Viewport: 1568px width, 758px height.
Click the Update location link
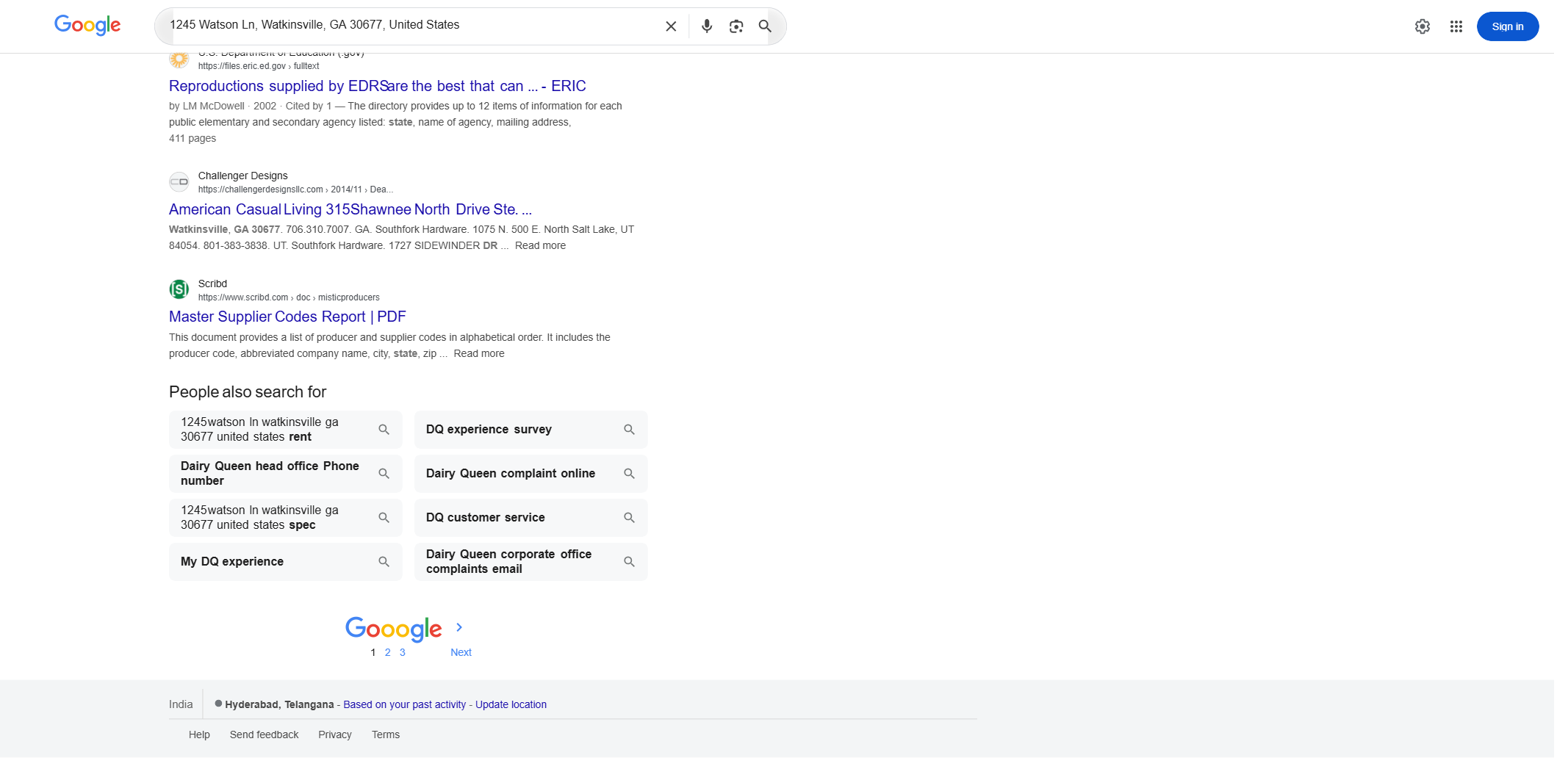pos(511,704)
